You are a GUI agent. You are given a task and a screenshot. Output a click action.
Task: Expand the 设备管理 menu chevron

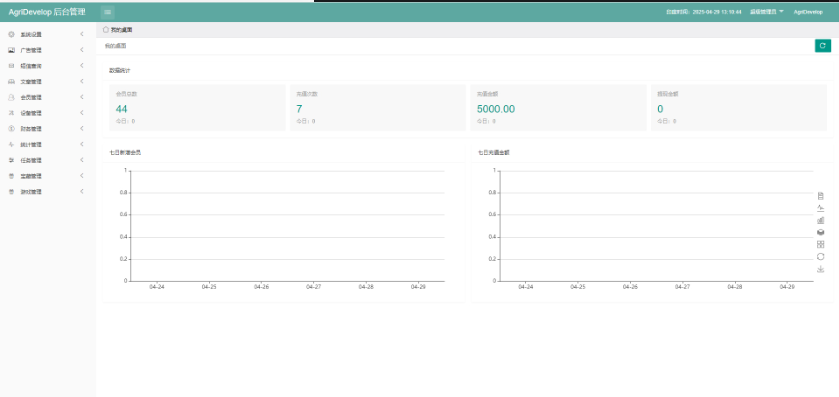[x=82, y=113]
